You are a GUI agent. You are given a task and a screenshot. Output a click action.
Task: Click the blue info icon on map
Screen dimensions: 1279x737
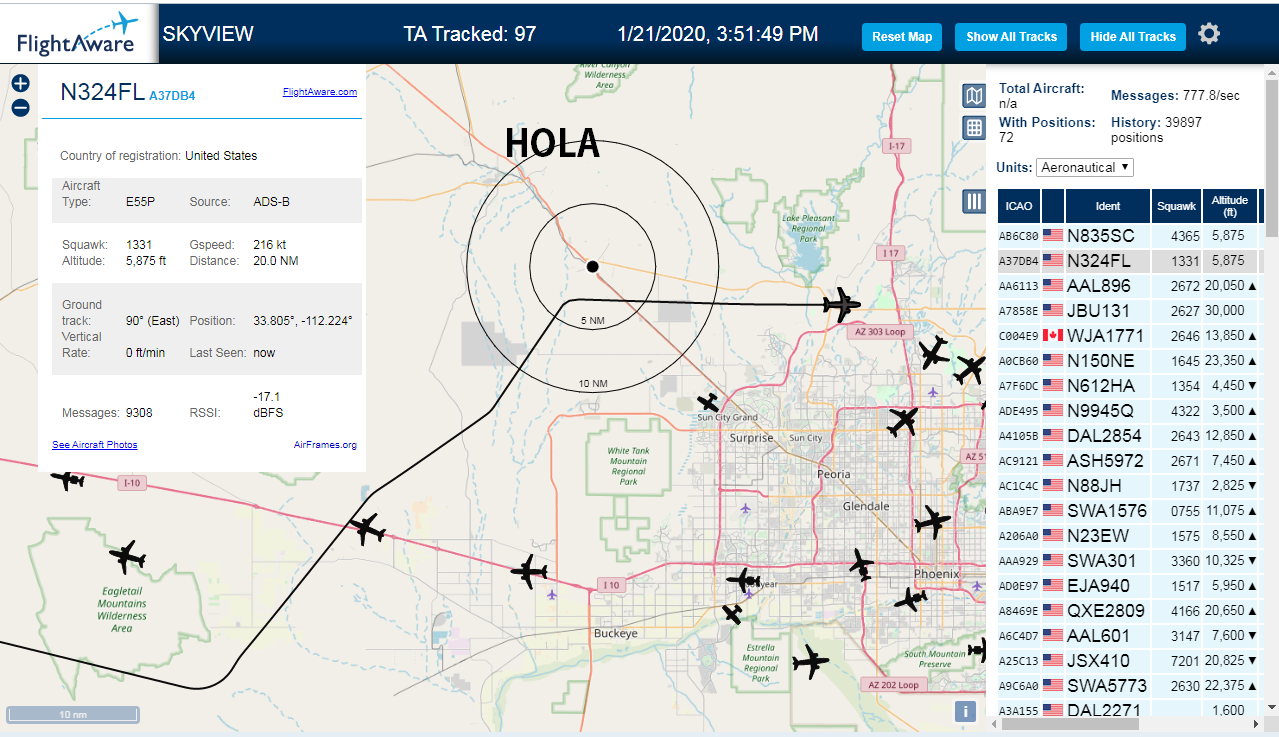[965, 711]
